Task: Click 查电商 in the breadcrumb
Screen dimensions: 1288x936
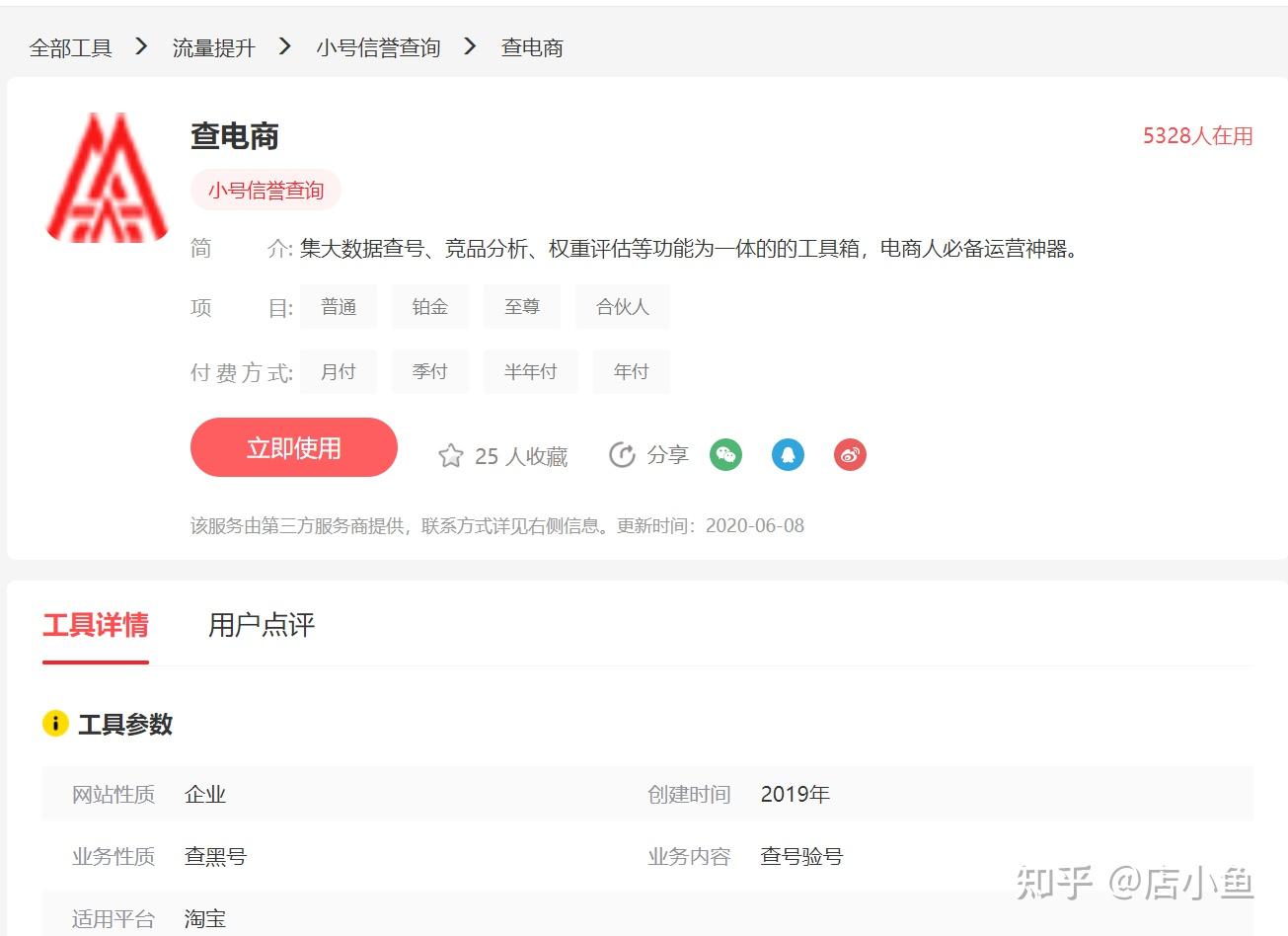Action: tap(532, 47)
